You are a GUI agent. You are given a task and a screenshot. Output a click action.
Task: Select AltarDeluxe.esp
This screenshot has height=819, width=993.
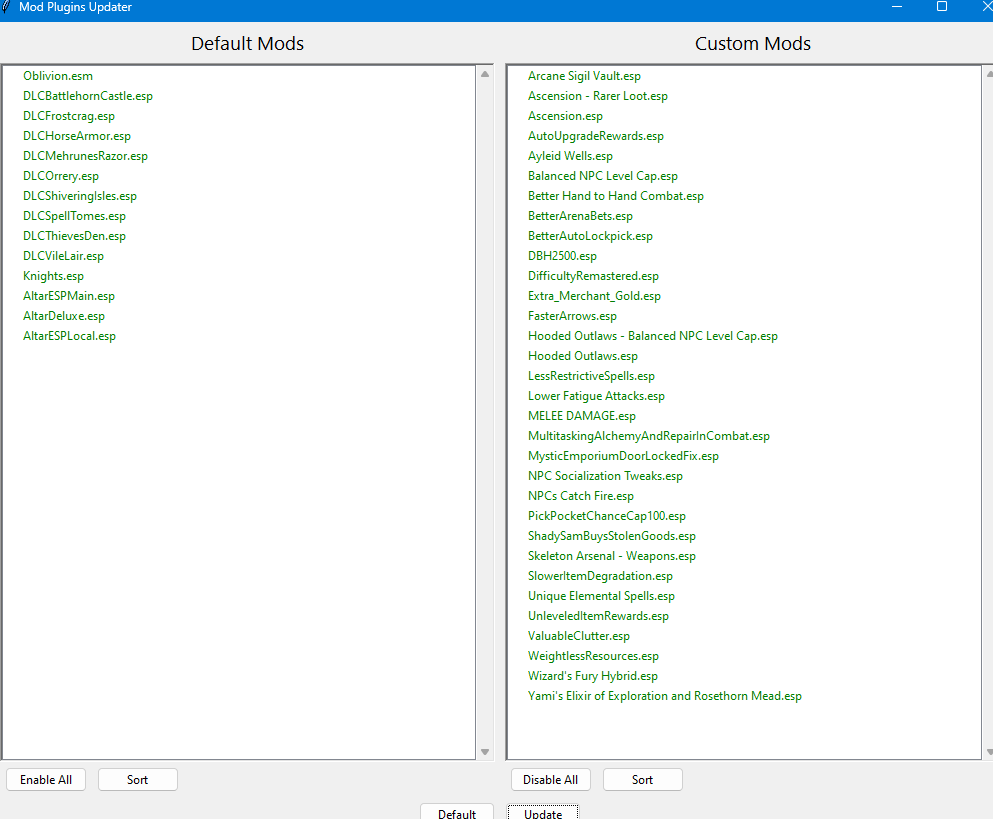[x=63, y=316]
